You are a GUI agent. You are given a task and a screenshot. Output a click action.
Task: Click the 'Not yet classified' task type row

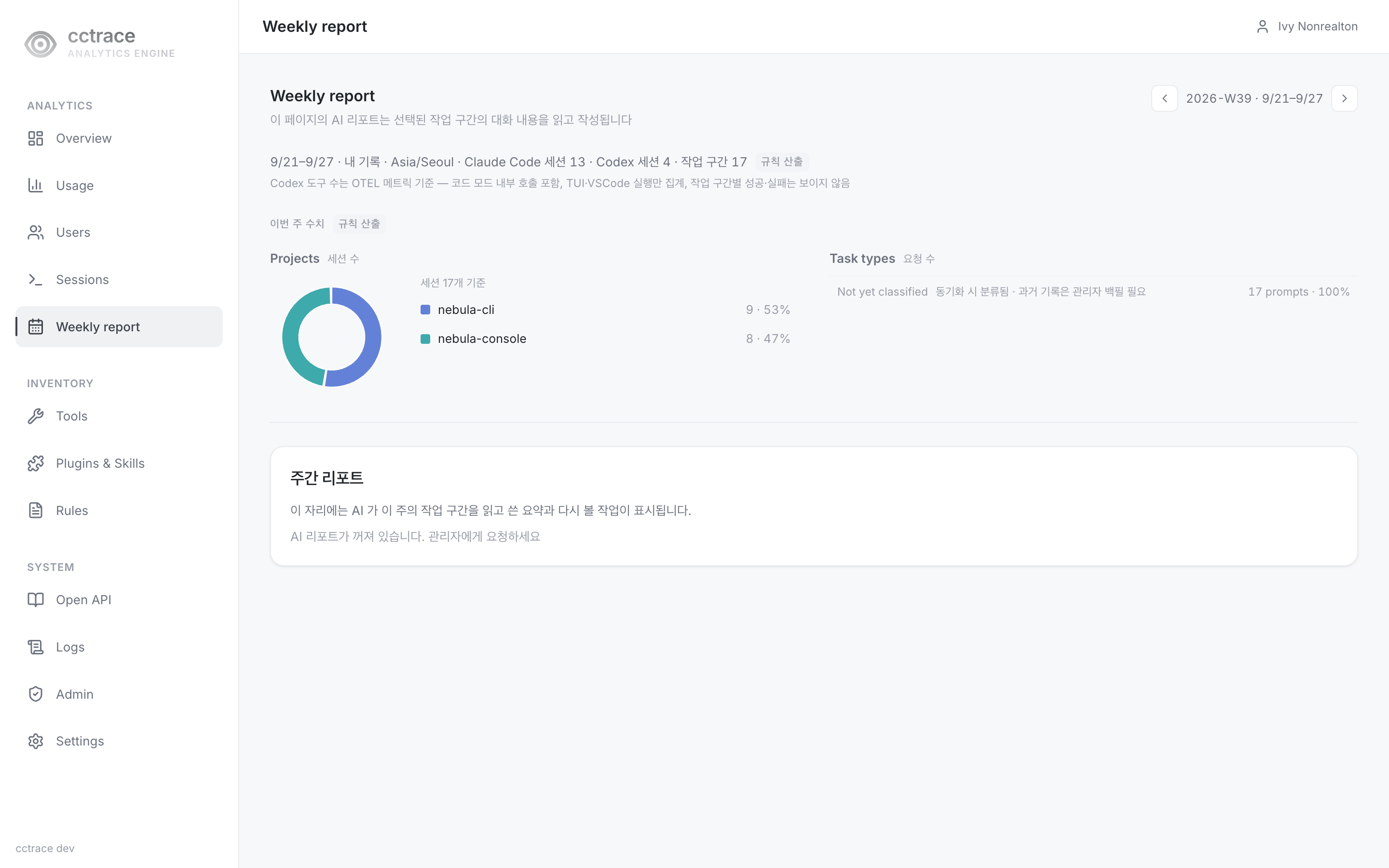click(1093, 292)
